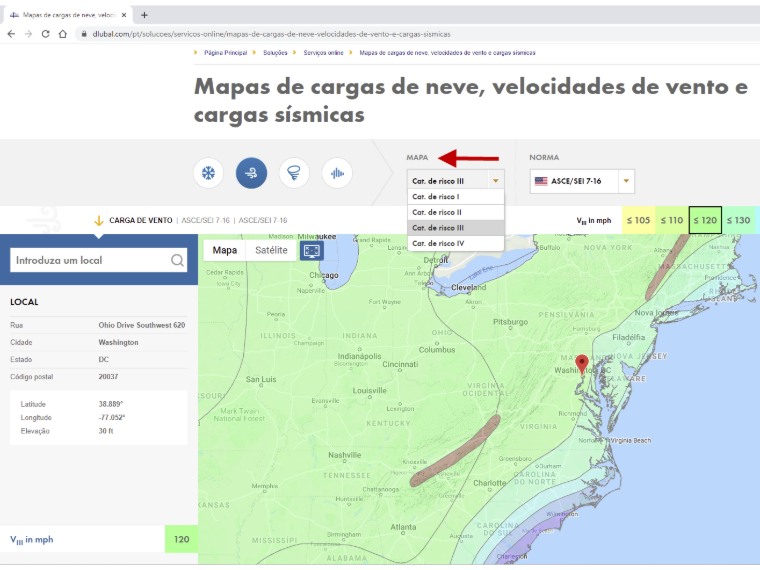Open the Norma ASCE/SEI 7-16 dropdown
The height and width of the screenshot is (570, 760).
point(582,181)
